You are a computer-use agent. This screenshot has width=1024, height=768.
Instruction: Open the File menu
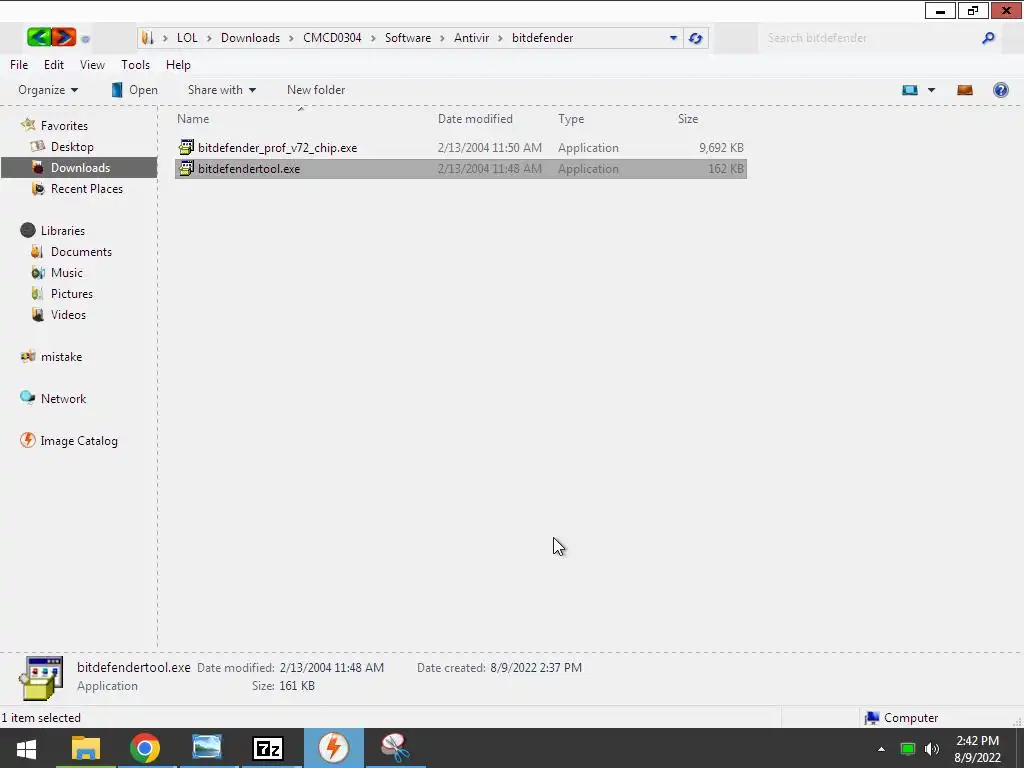(19, 65)
